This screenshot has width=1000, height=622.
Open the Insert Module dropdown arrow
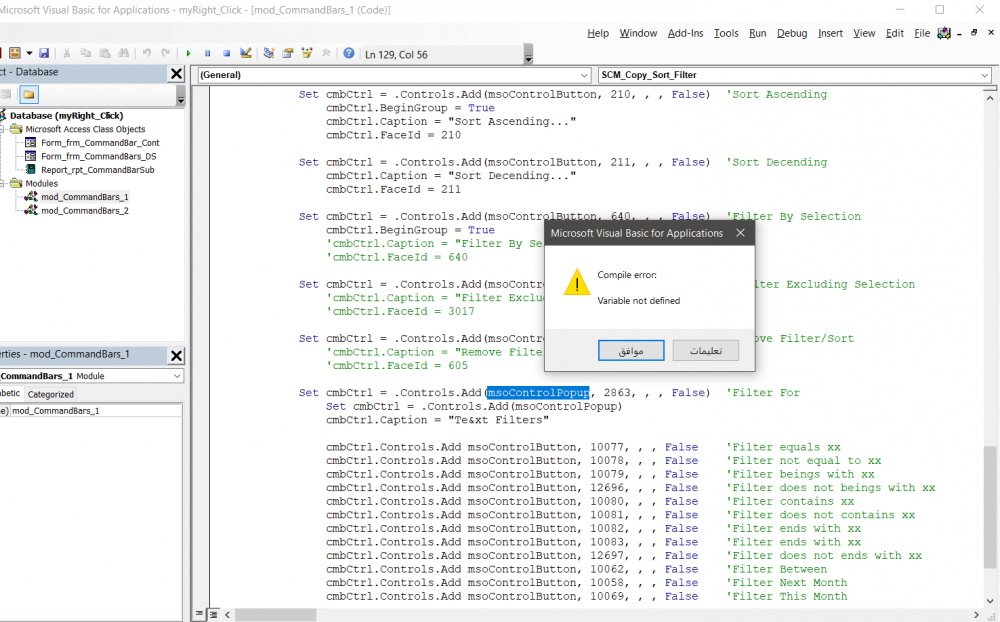tap(29, 54)
